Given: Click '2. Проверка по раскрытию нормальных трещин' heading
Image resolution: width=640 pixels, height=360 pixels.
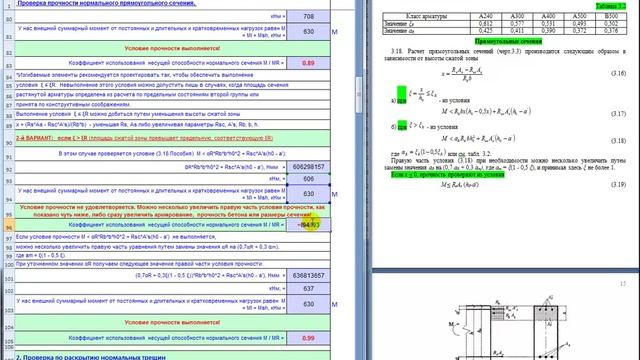Looking at the screenshot, I should (91, 357).
